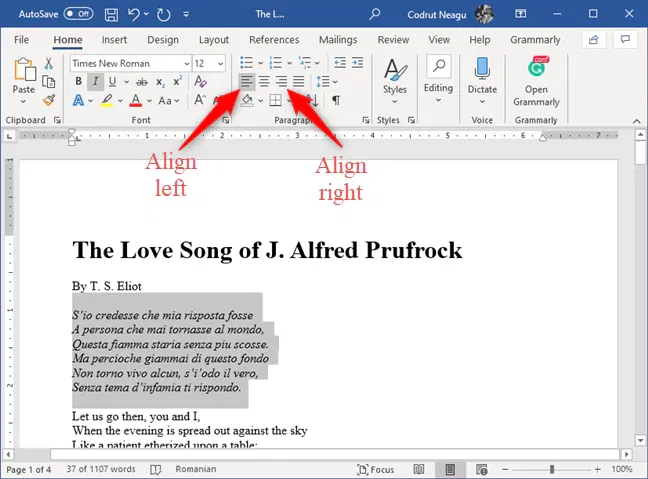Expand the font size dropdown

click(221, 63)
